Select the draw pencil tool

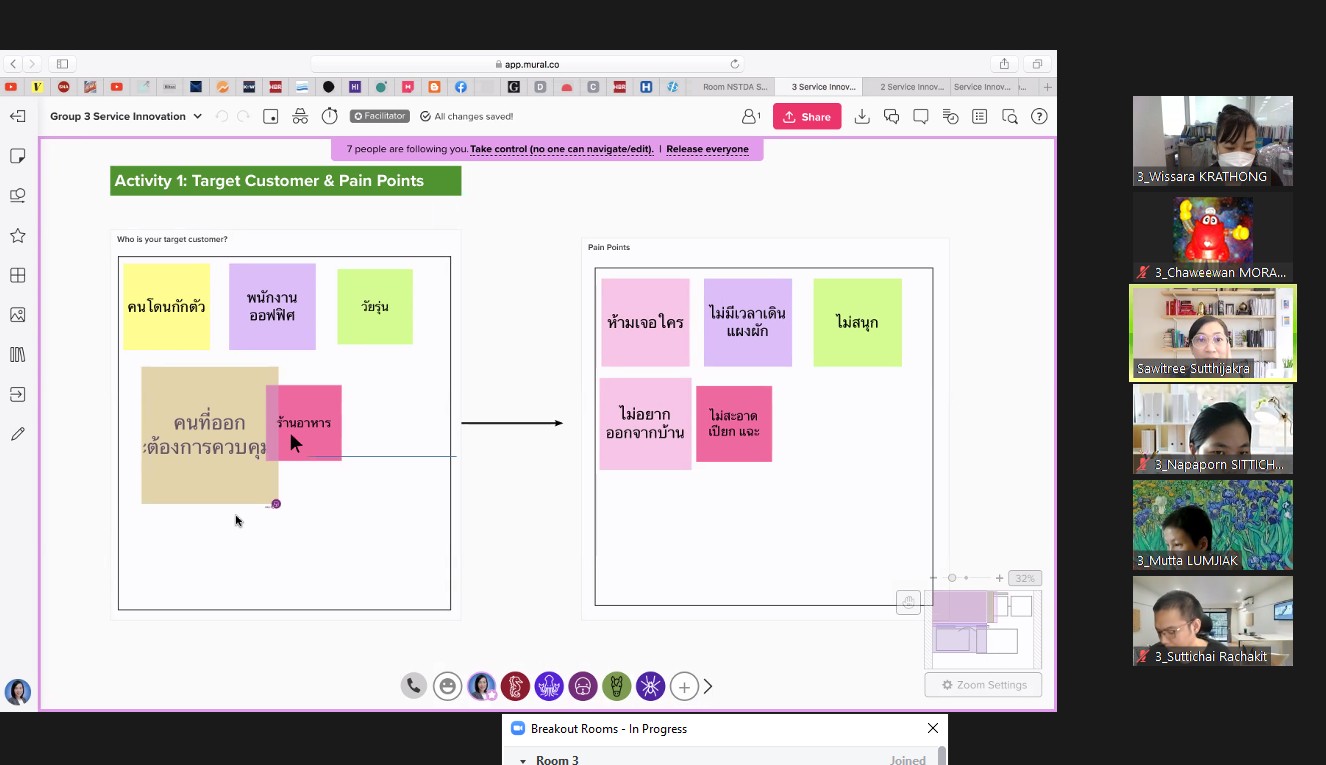[x=17, y=434]
